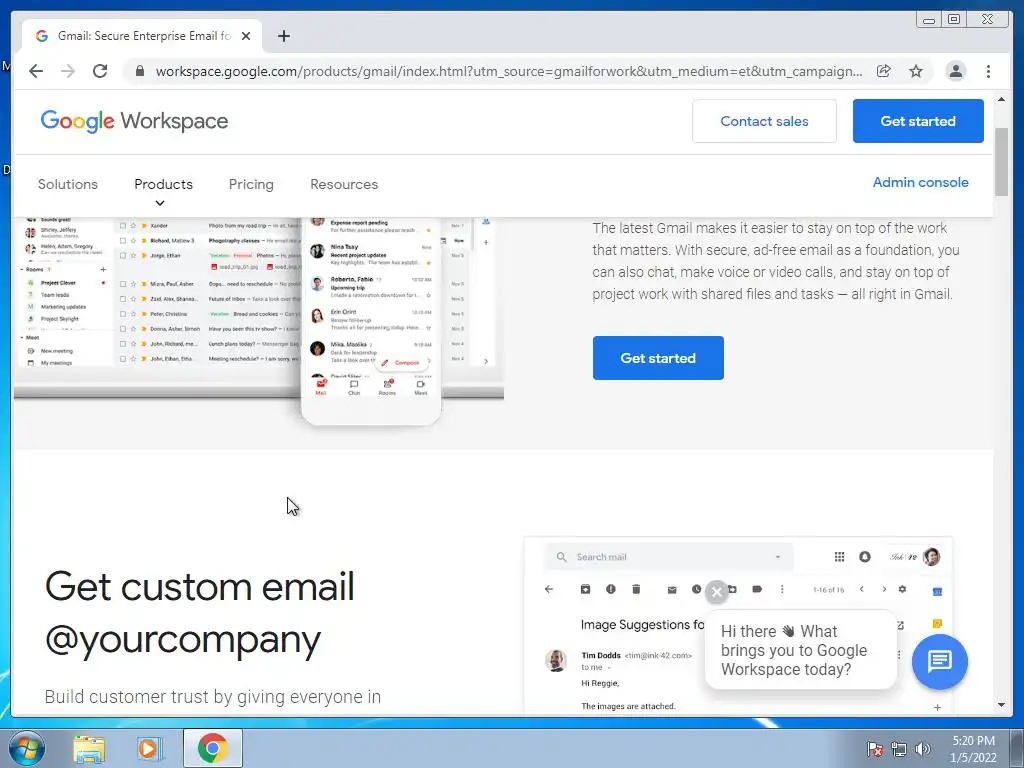The width and height of the screenshot is (1024, 768).
Task: Dismiss the chat greeting with the X icon
Action: [x=716, y=592]
